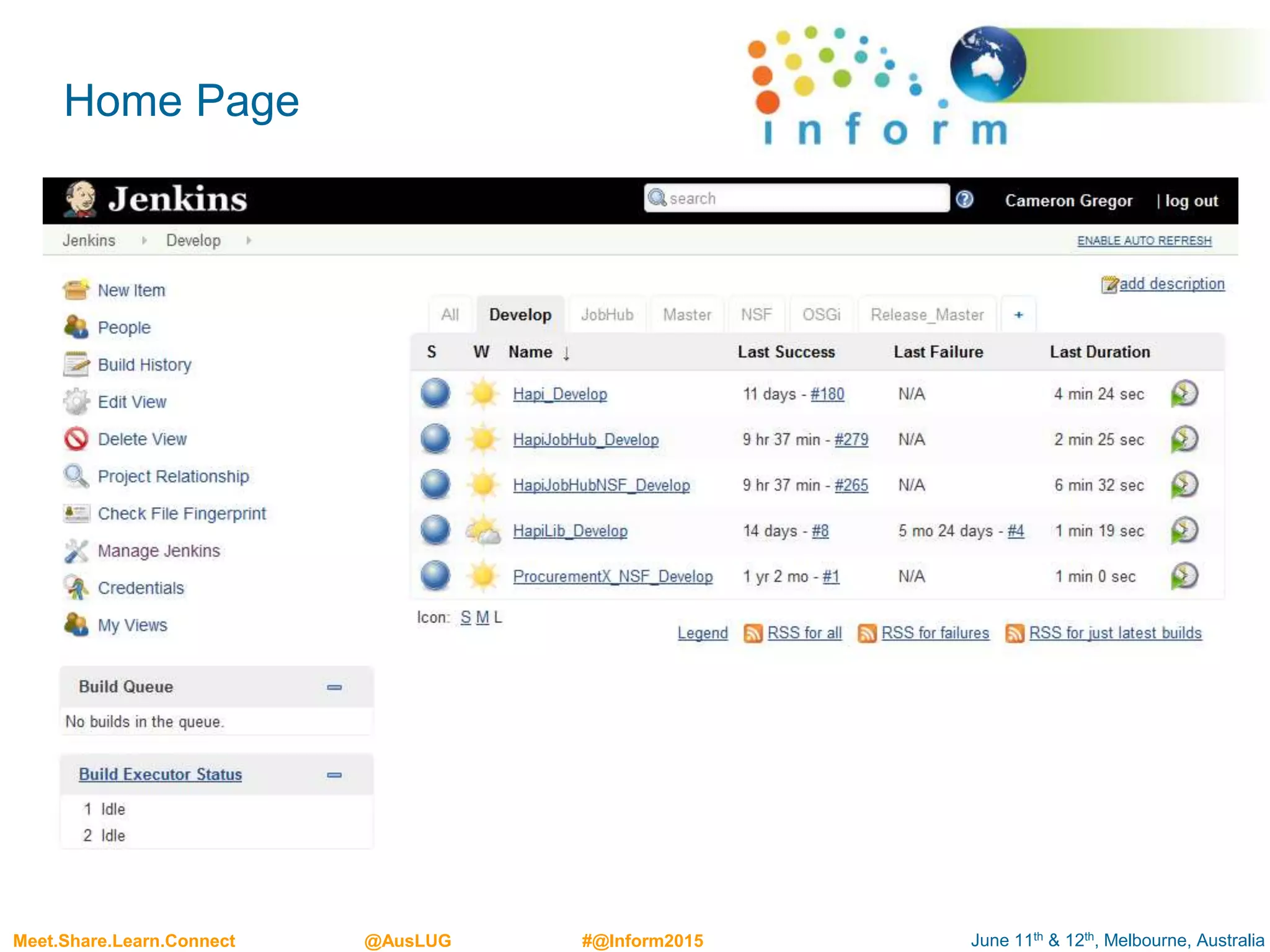Open Build History via its notepad icon
1270x952 pixels.
click(76, 364)
